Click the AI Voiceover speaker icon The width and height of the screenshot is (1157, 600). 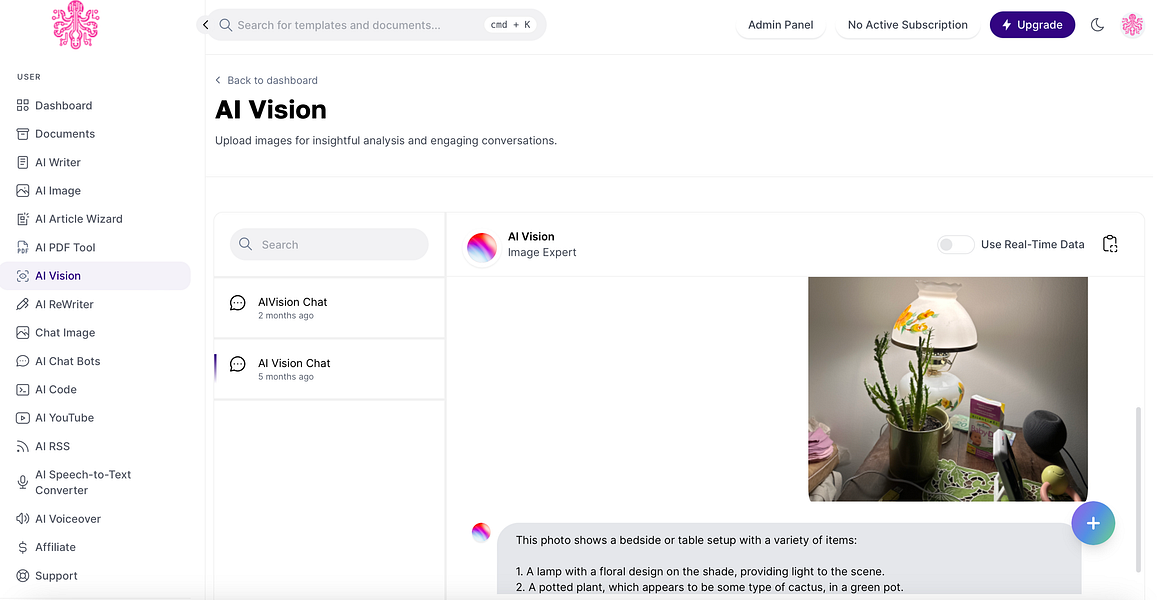pyautogui.click(x=23, y=519)
